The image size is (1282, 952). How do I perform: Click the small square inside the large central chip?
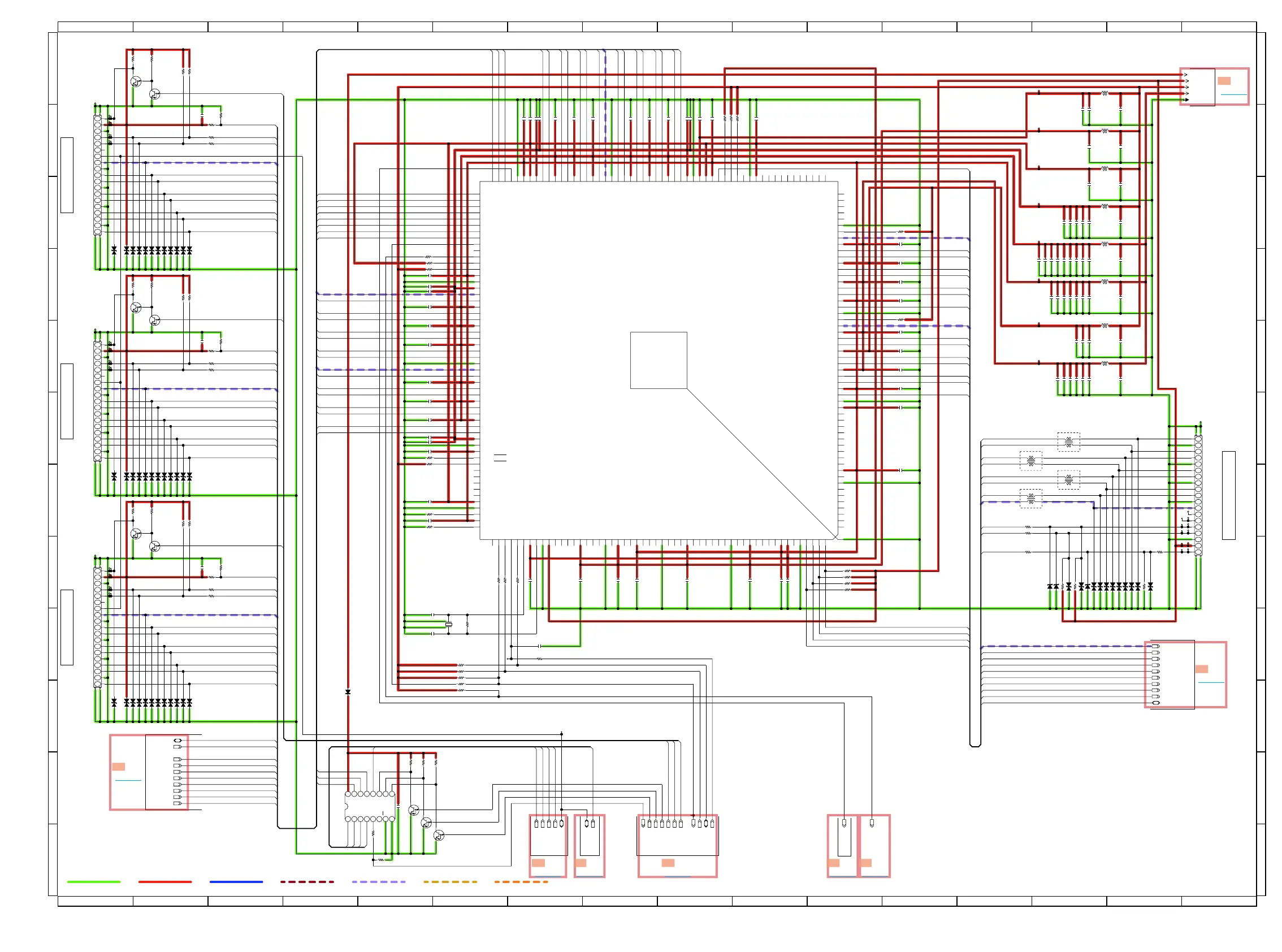pyautogui.click(x=659, y=360)
